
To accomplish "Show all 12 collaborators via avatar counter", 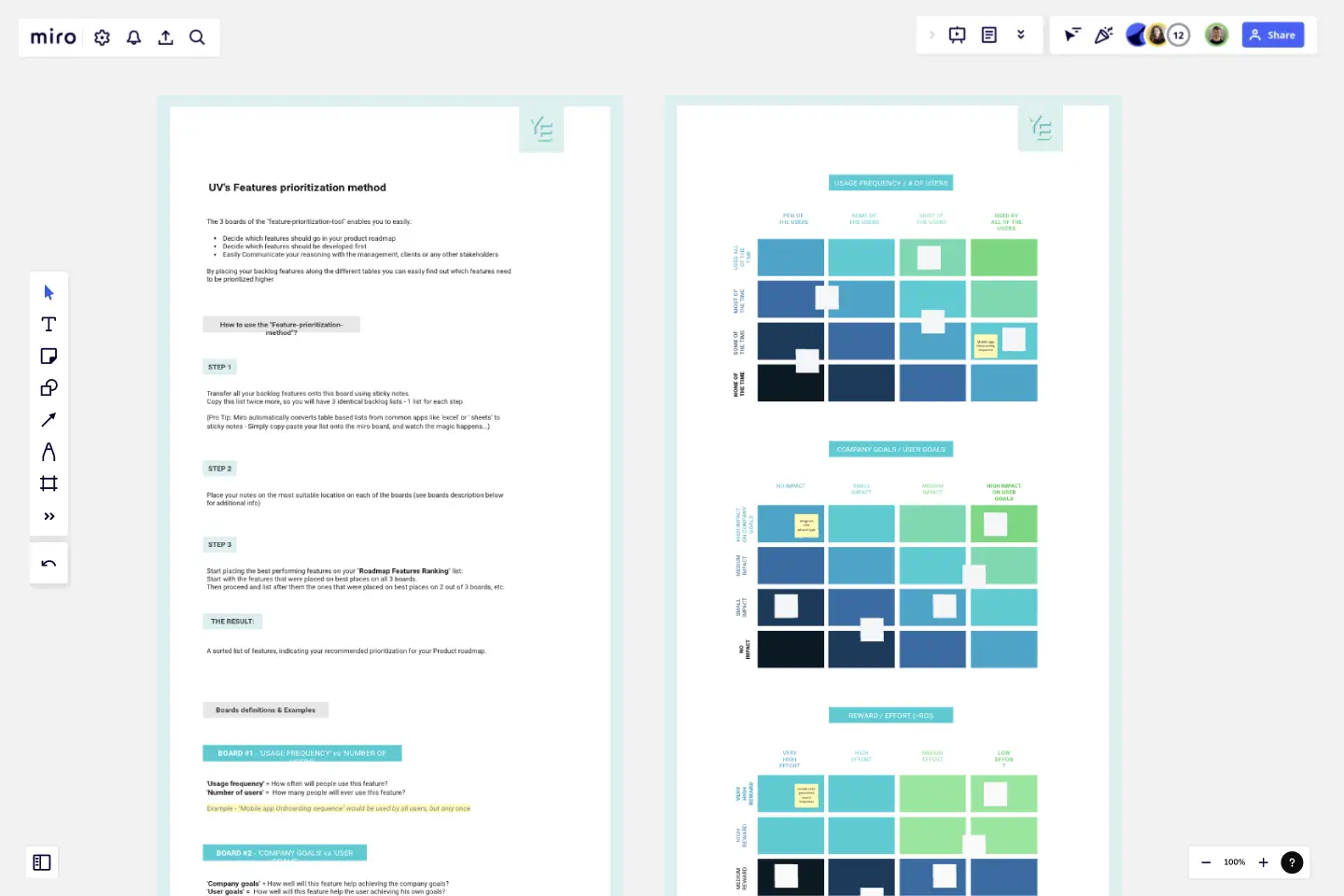I will (x=1178, y=35).
